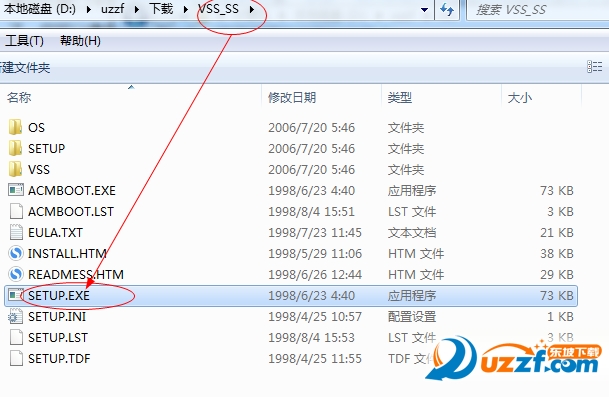The image size is (609, 397).
Task: Go to uzzf folder in address bar
Action: tap(113, 9)
